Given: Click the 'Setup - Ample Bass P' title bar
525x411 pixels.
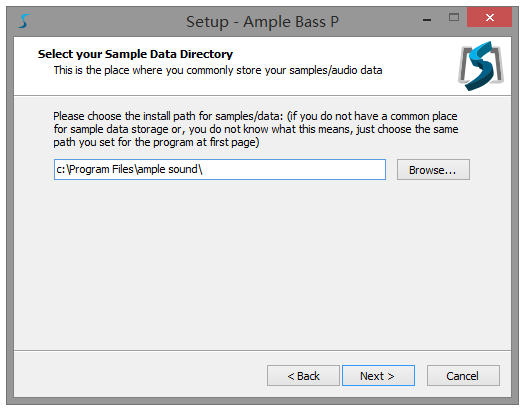Looking at the screenshot, I should coord(262,22).
